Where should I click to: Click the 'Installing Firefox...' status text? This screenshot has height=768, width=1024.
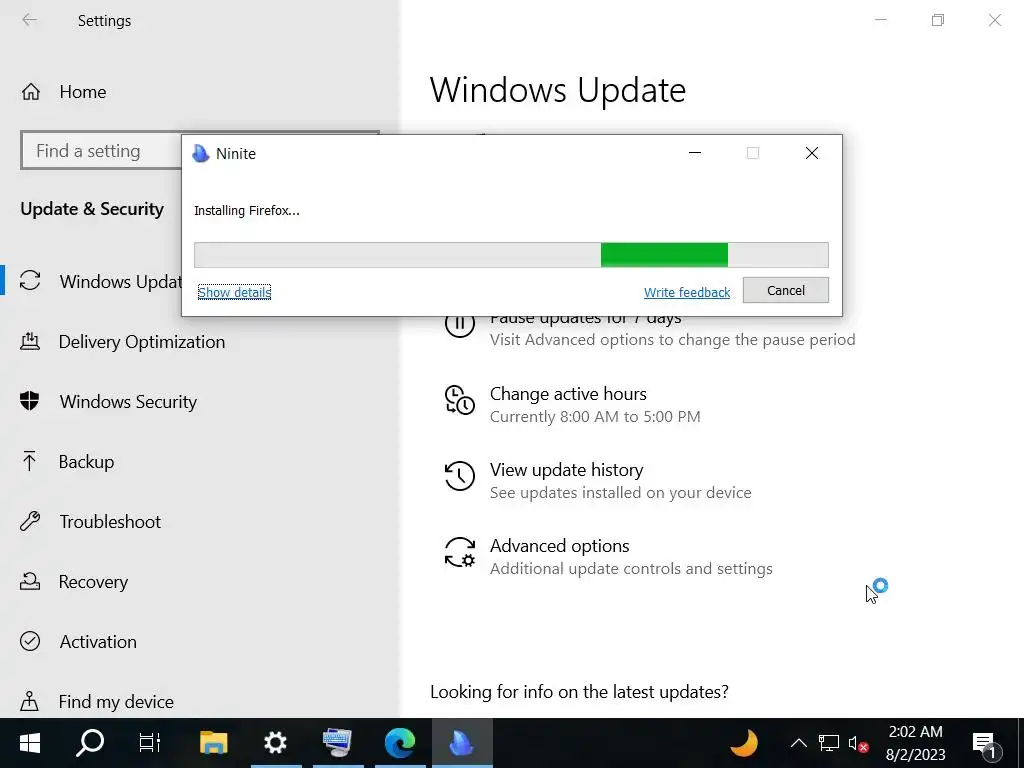click(247, 210)
